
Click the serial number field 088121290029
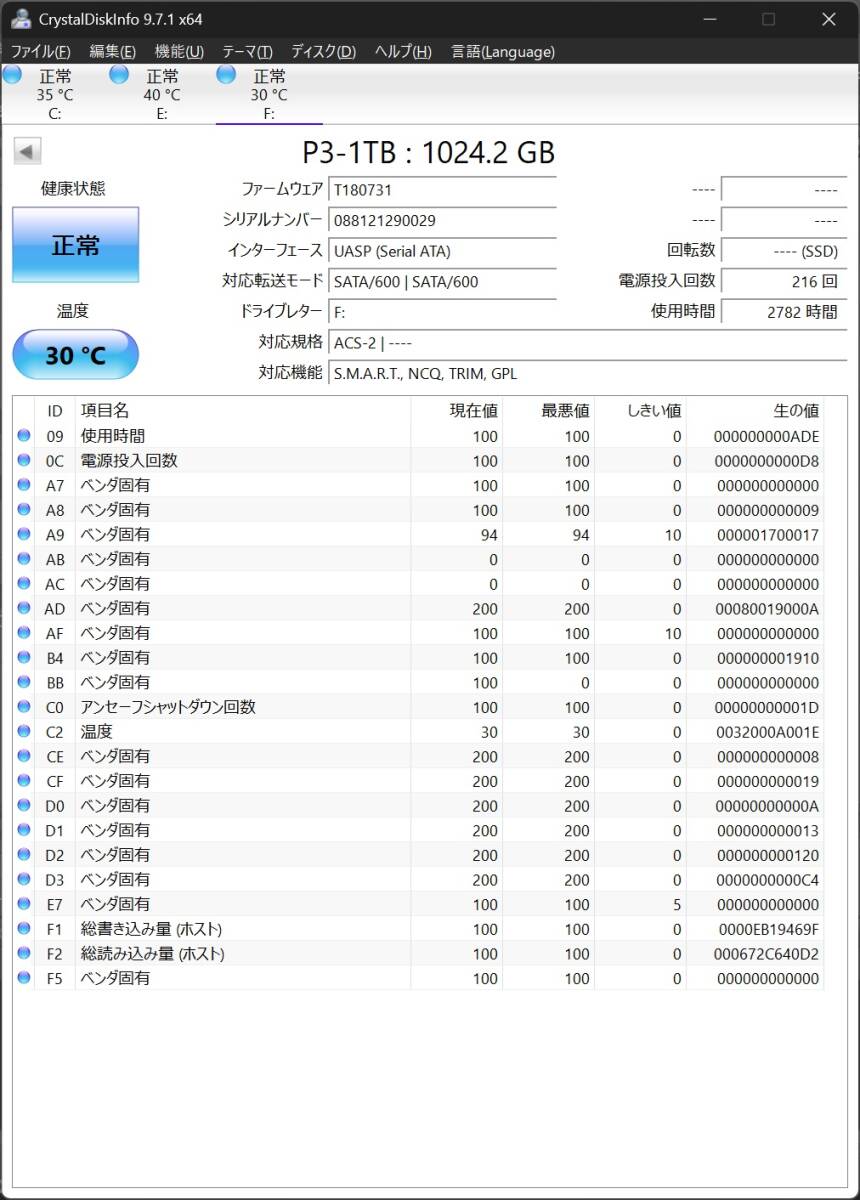tap(442, 220)
